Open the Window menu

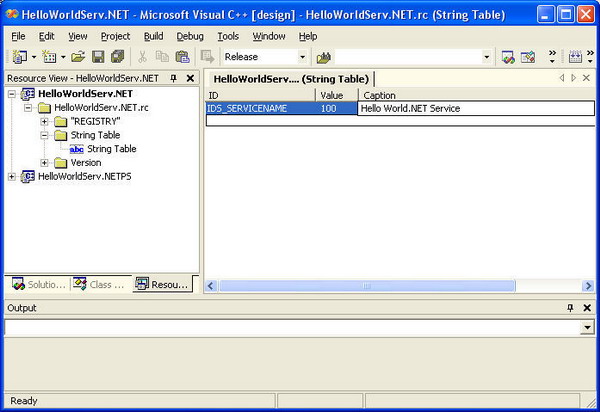click(x=269, y=36)
